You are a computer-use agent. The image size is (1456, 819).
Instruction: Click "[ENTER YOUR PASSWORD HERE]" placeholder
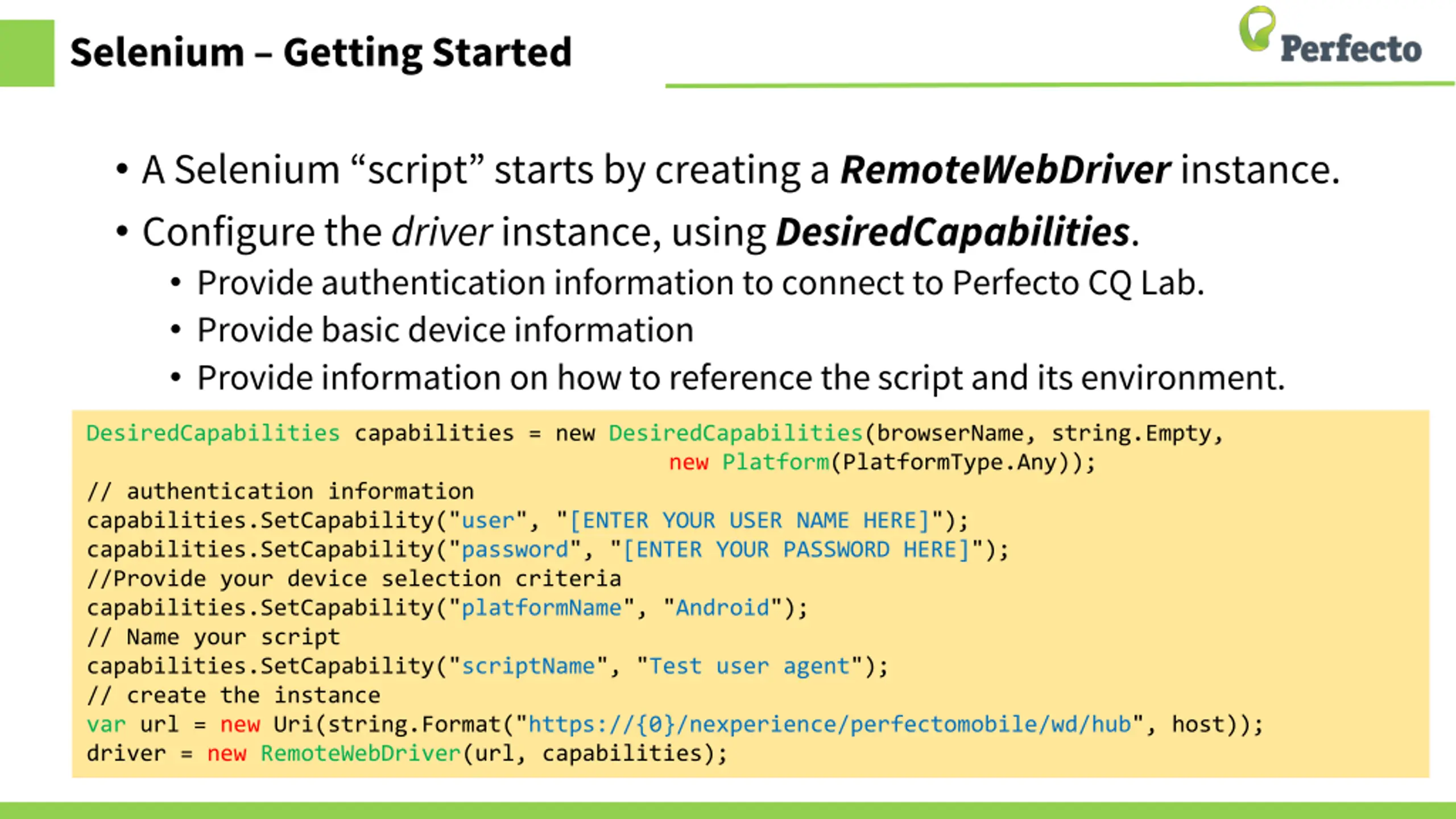[x=796, y=549]
